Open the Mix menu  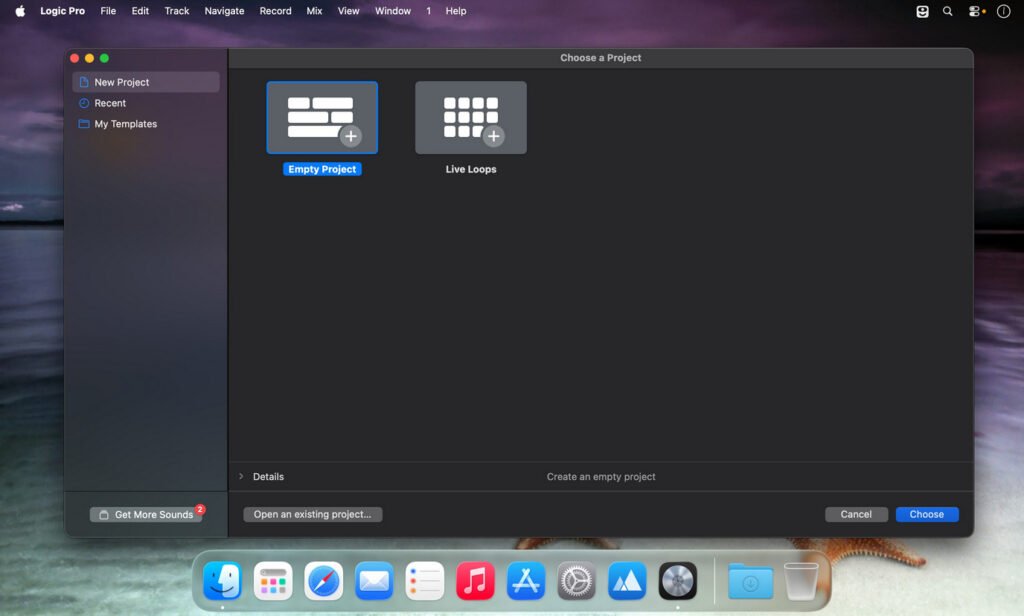[x=314, y=11]
